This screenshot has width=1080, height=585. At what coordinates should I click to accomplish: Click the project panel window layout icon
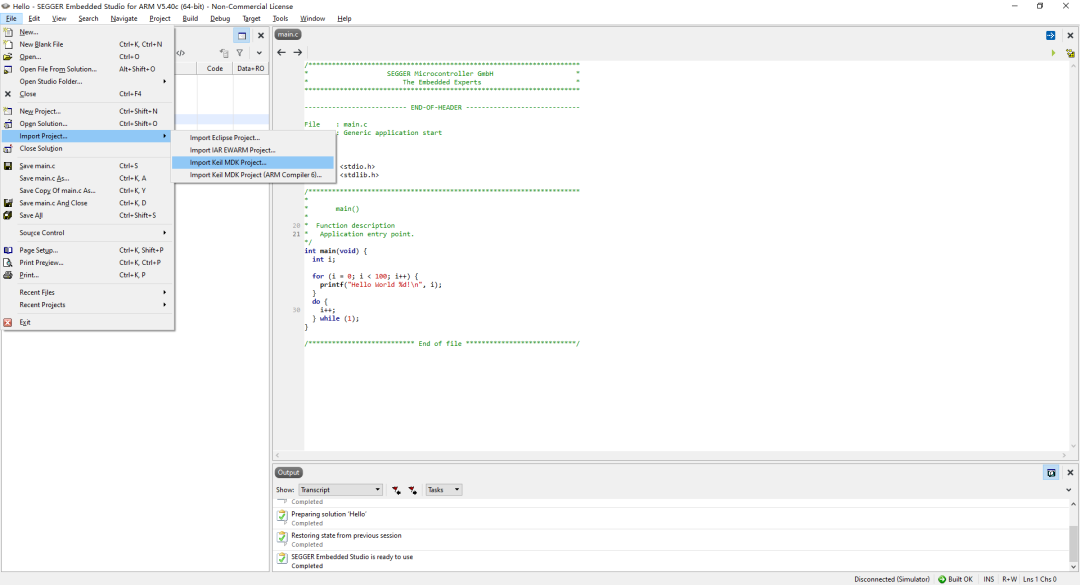click(x=242, y=35)
